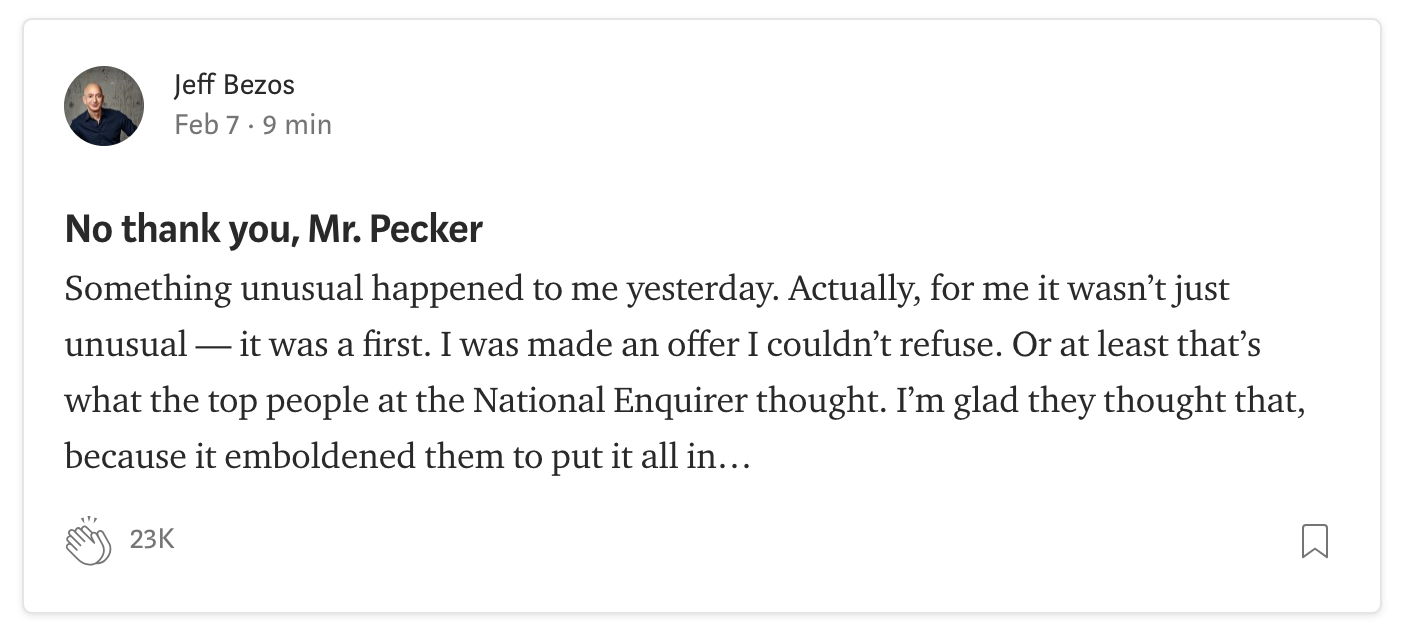This screenshot has height=642, width=1408.
Task: Expand the story at the trailing ellipsis
Action: 733,458
